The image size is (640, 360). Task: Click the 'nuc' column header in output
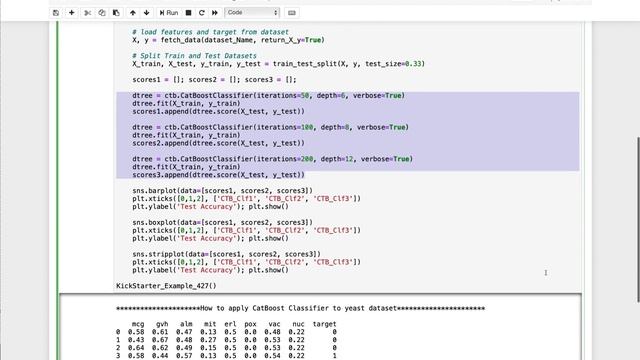(298, 324)
